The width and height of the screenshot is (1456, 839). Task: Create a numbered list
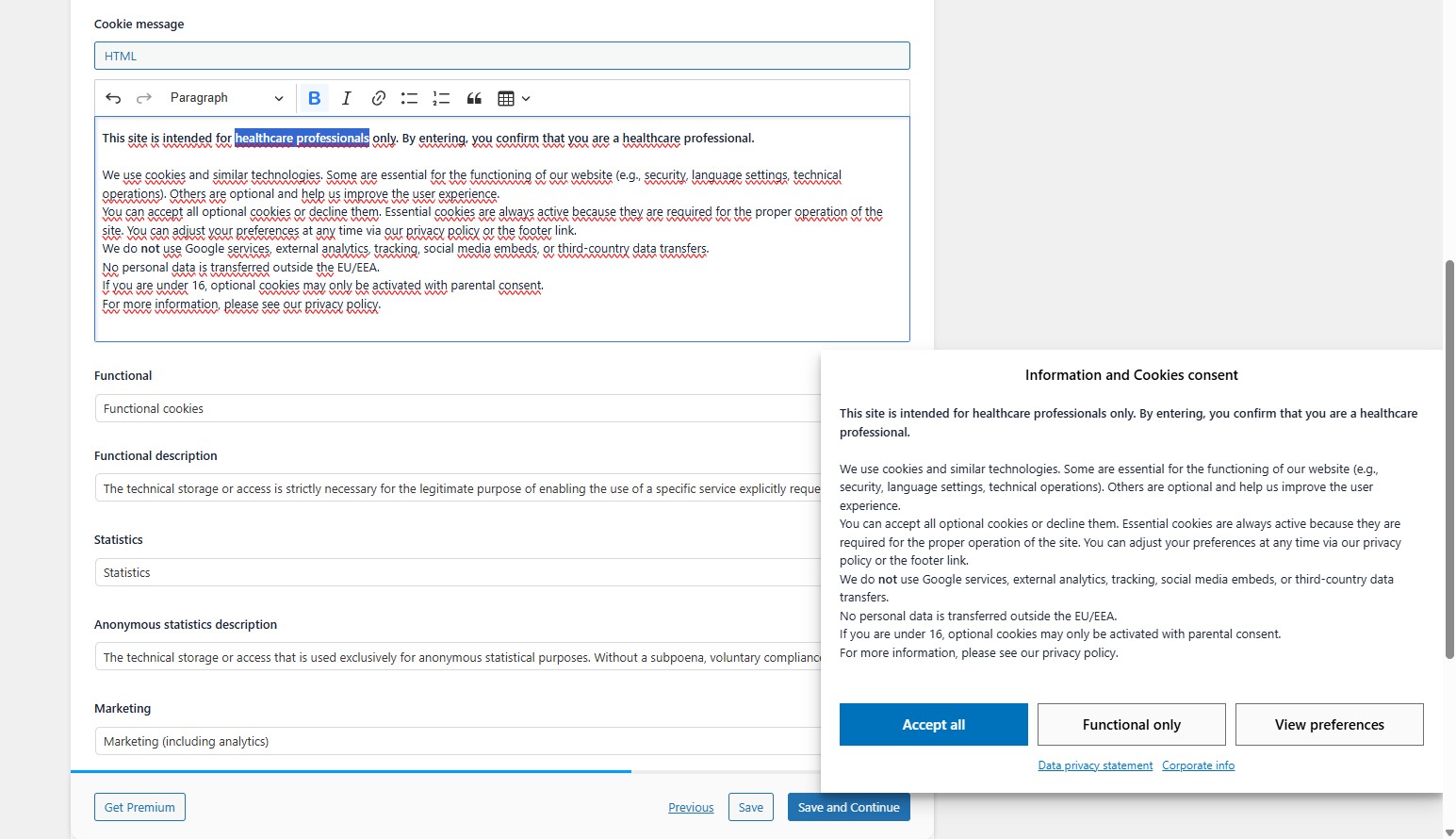click(441, 98)
